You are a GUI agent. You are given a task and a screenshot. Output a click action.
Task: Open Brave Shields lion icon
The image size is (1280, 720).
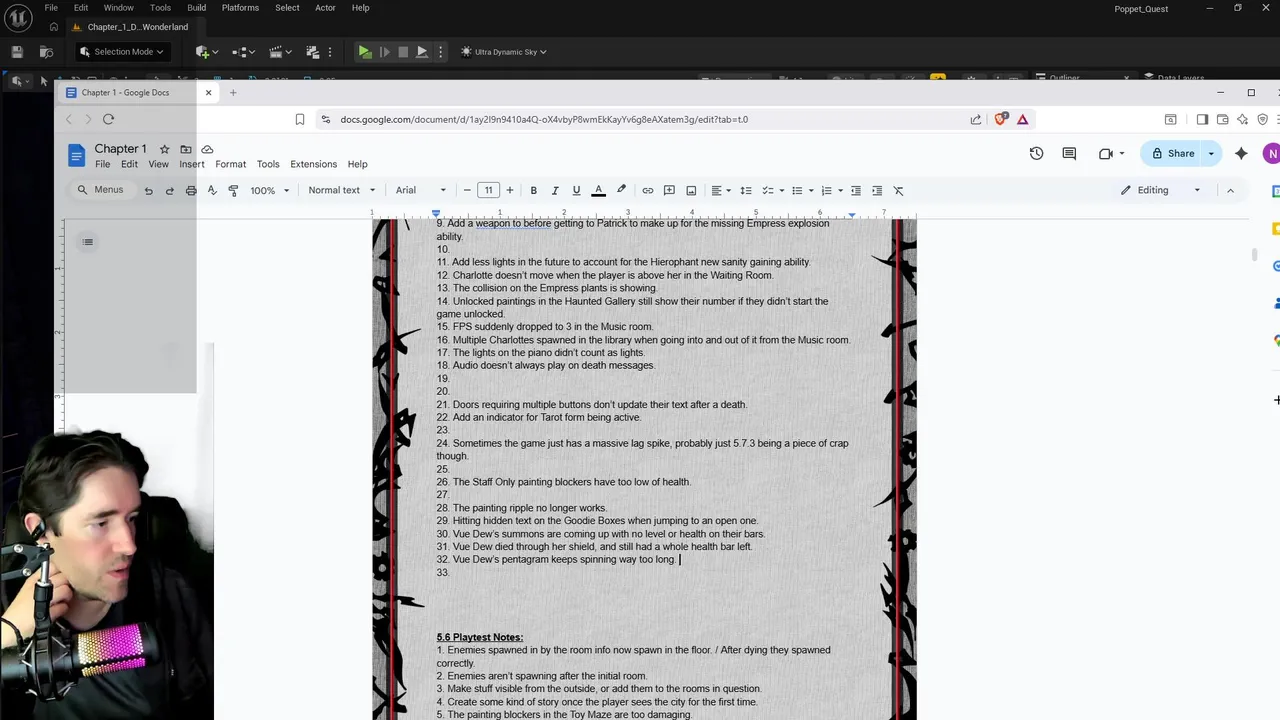(x=1002, y=119)
